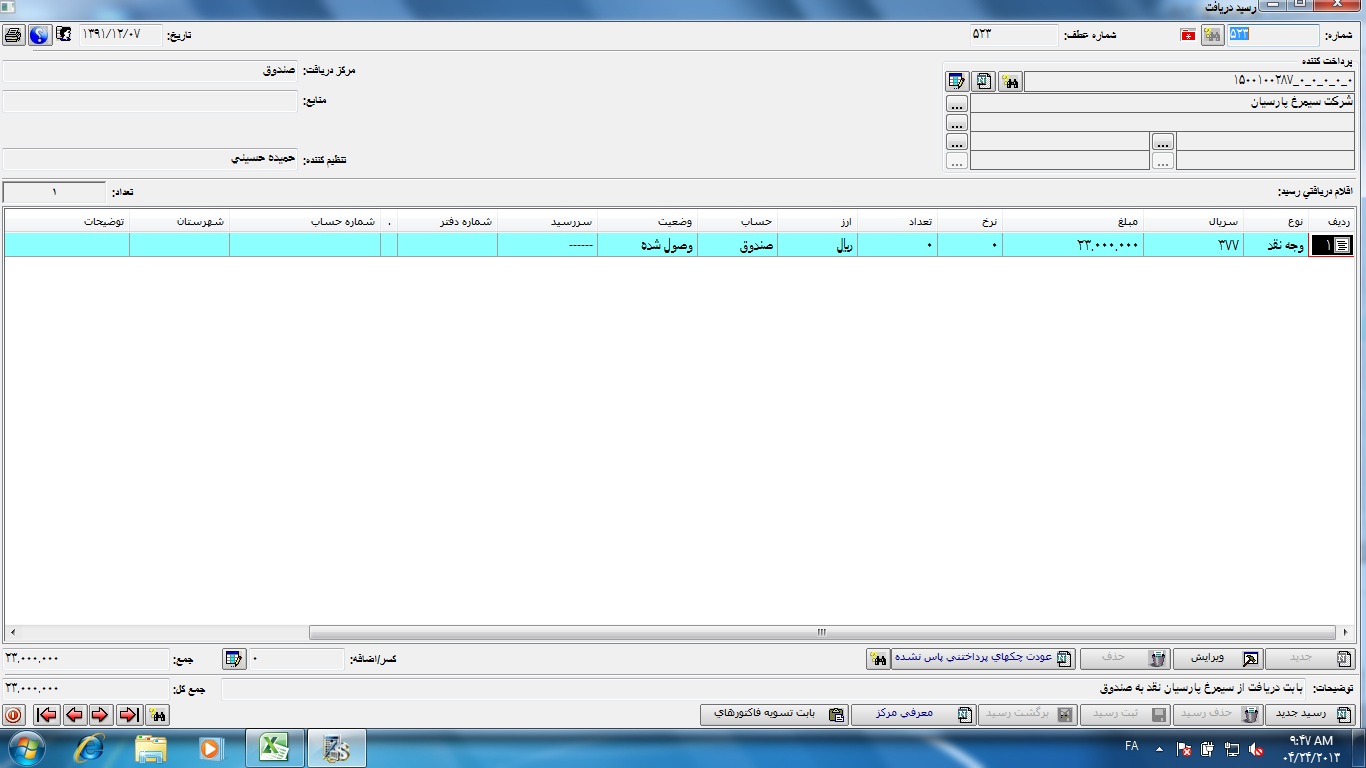Click the وضعیت column header
The height and width of the screenshot is (768, 1366).
(x=647, y=221)
